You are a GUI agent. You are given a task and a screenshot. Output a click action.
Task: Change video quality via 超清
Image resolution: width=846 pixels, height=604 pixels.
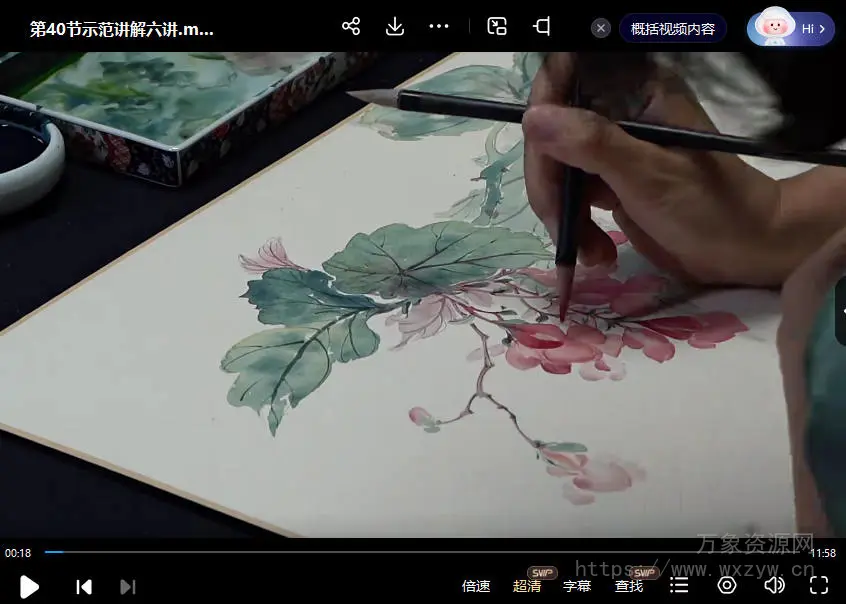tap(527, 586)
